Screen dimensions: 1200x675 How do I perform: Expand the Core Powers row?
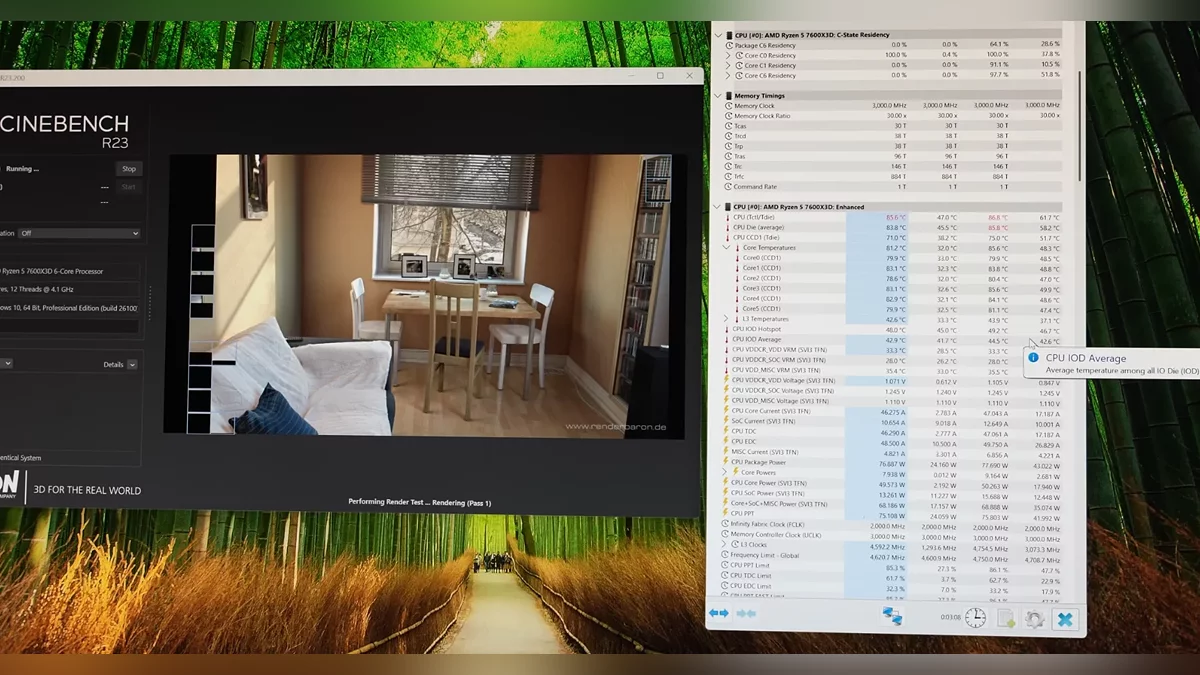[x=727, y=472]
